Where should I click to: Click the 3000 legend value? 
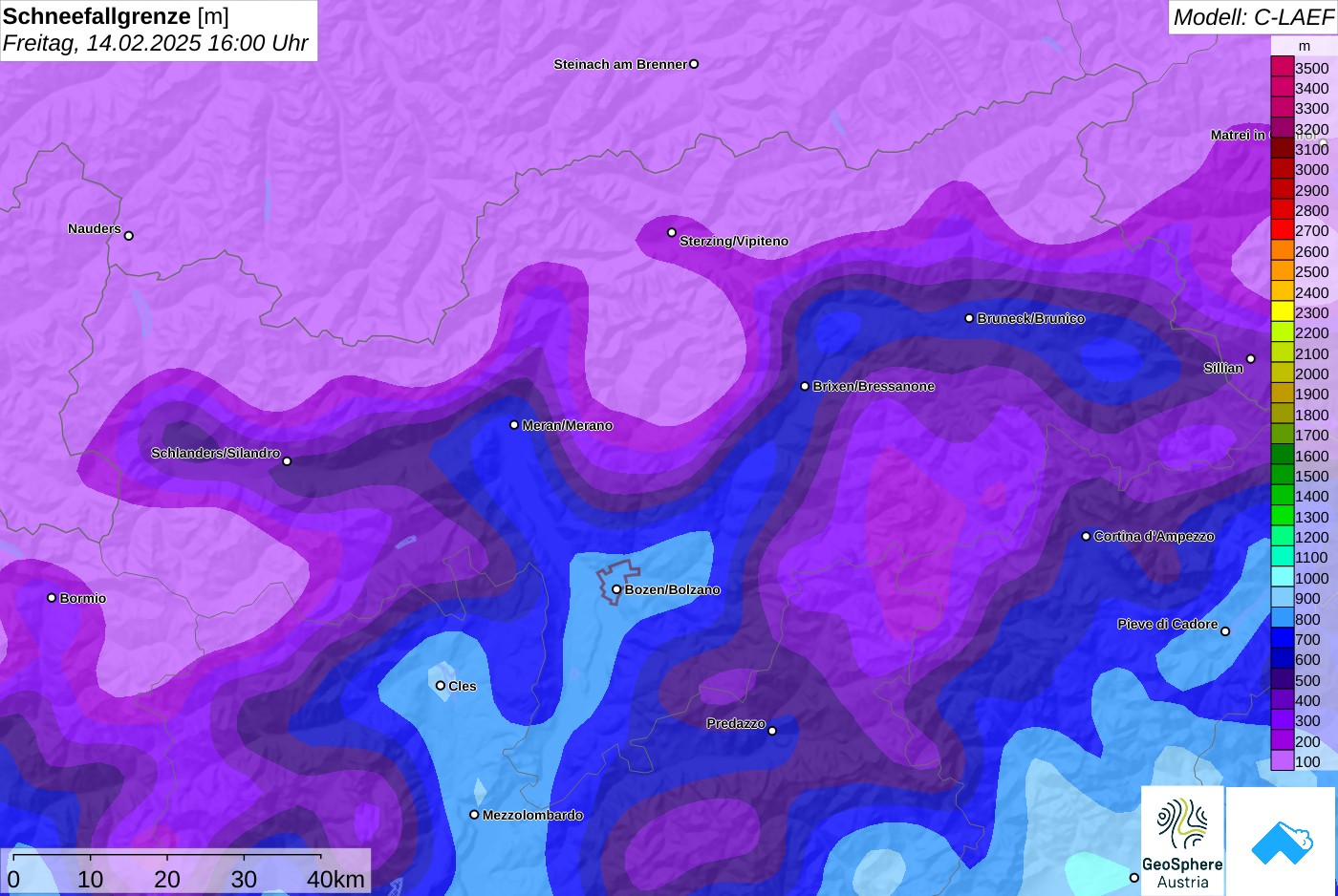[1312, 169]
